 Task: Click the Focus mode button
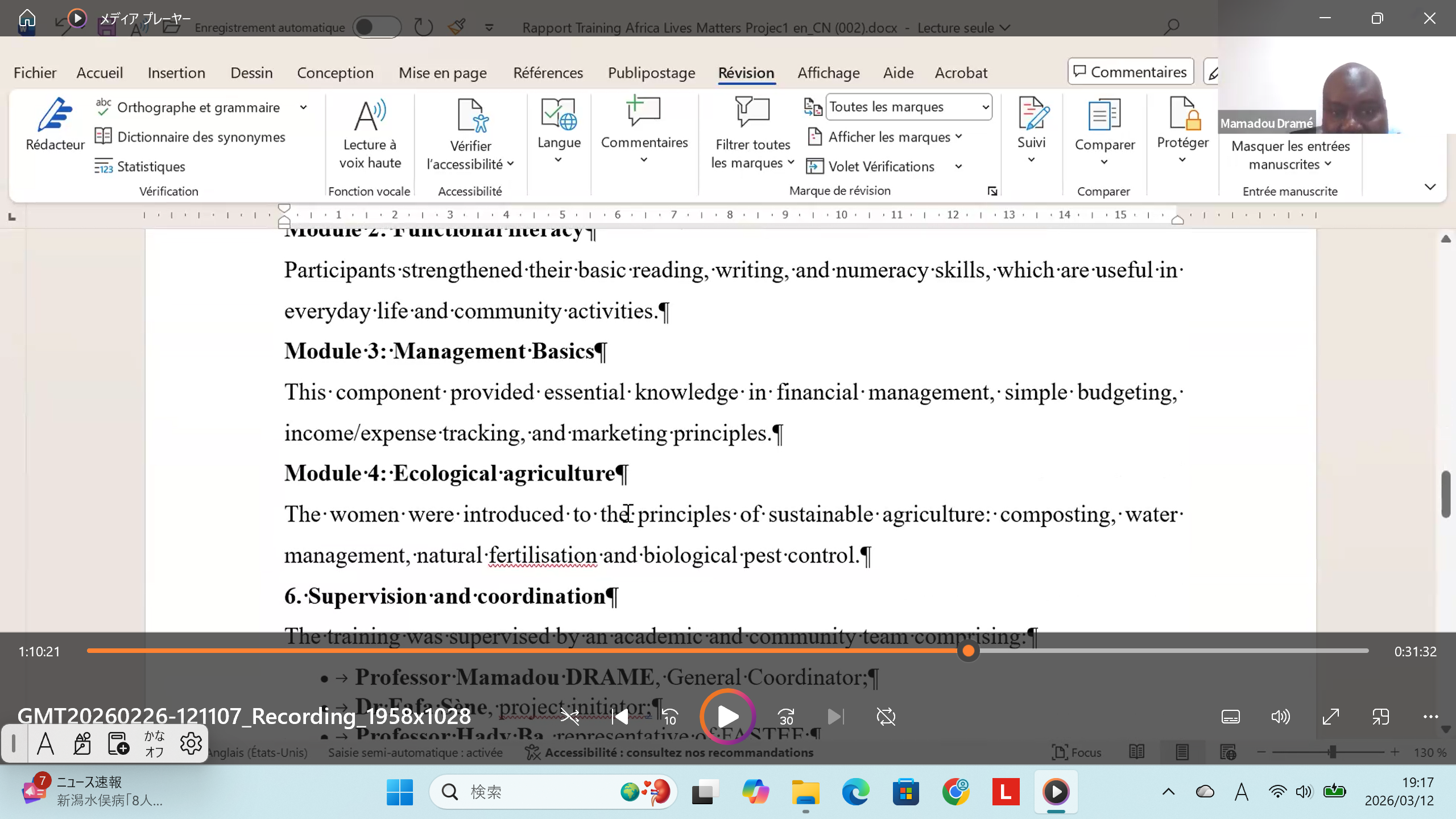pyautogui.click(x=1077, y=752)
